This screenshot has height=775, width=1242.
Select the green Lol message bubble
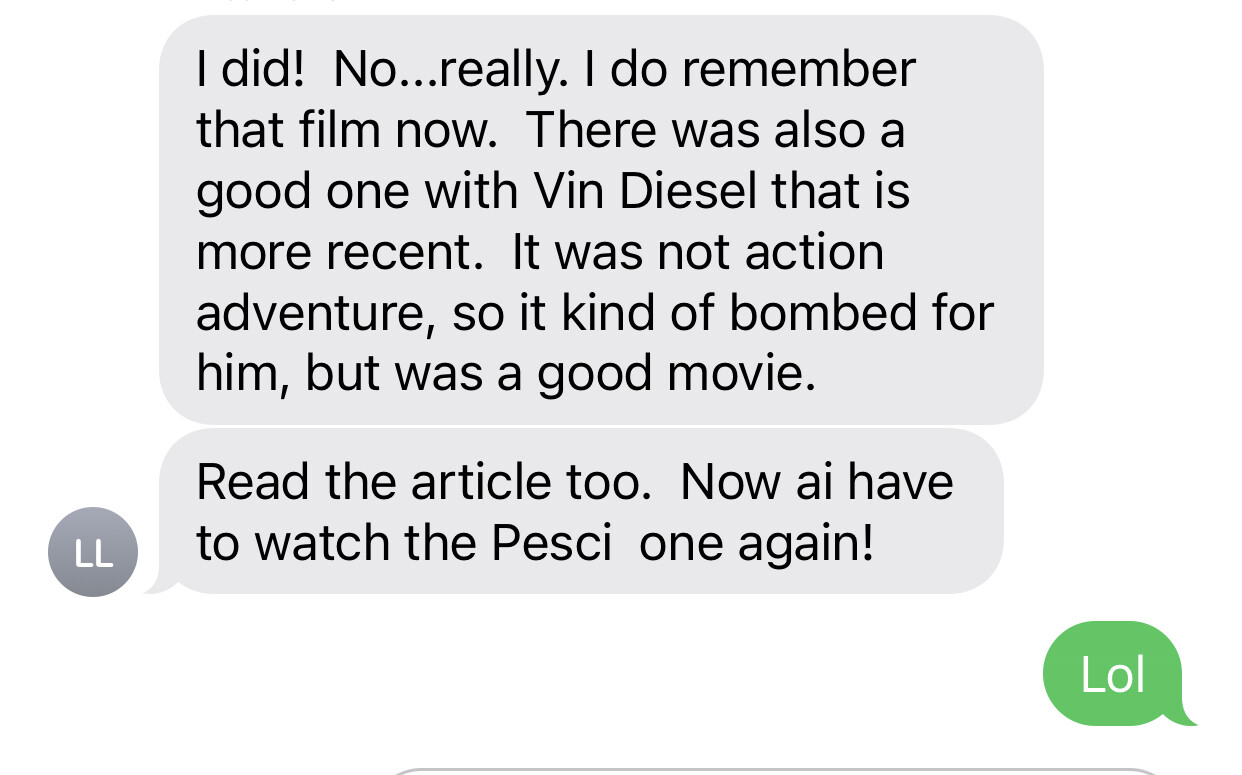(1112, 674)
